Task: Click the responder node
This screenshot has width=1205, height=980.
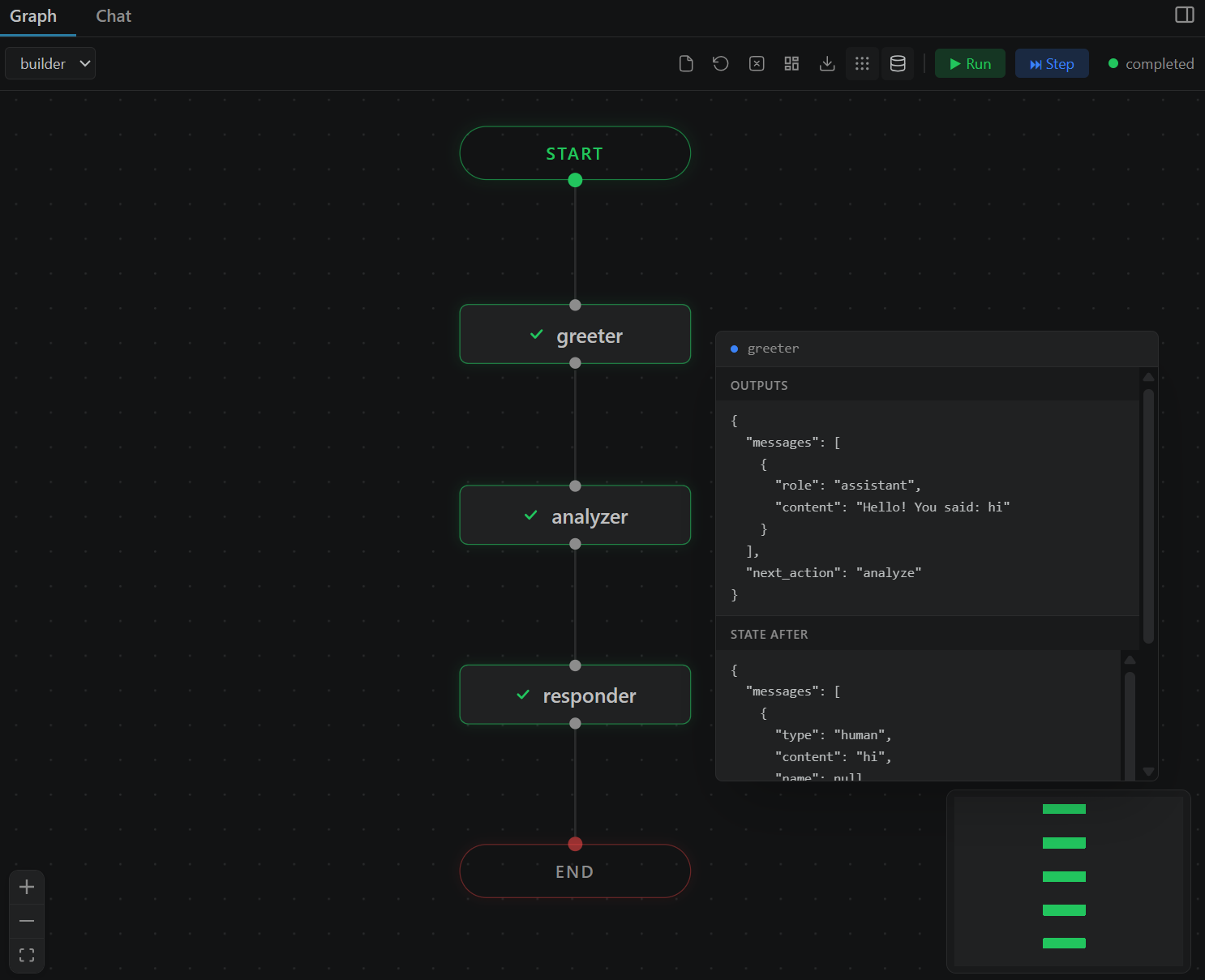Action: click(x=575, y=695)
